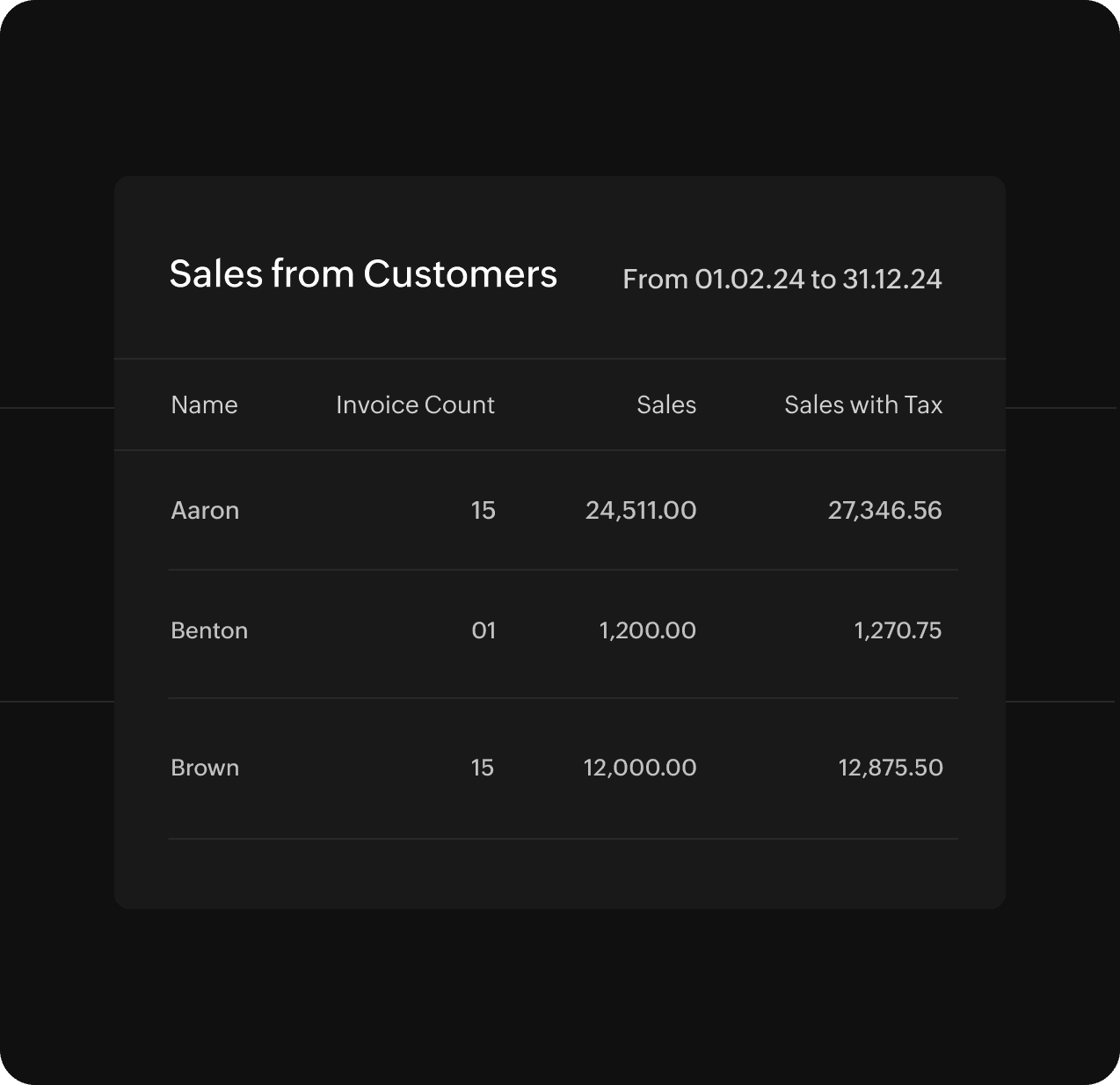Select Benton's sales value 1,200.00
1120x1085 pixels.
coord(647,630)
